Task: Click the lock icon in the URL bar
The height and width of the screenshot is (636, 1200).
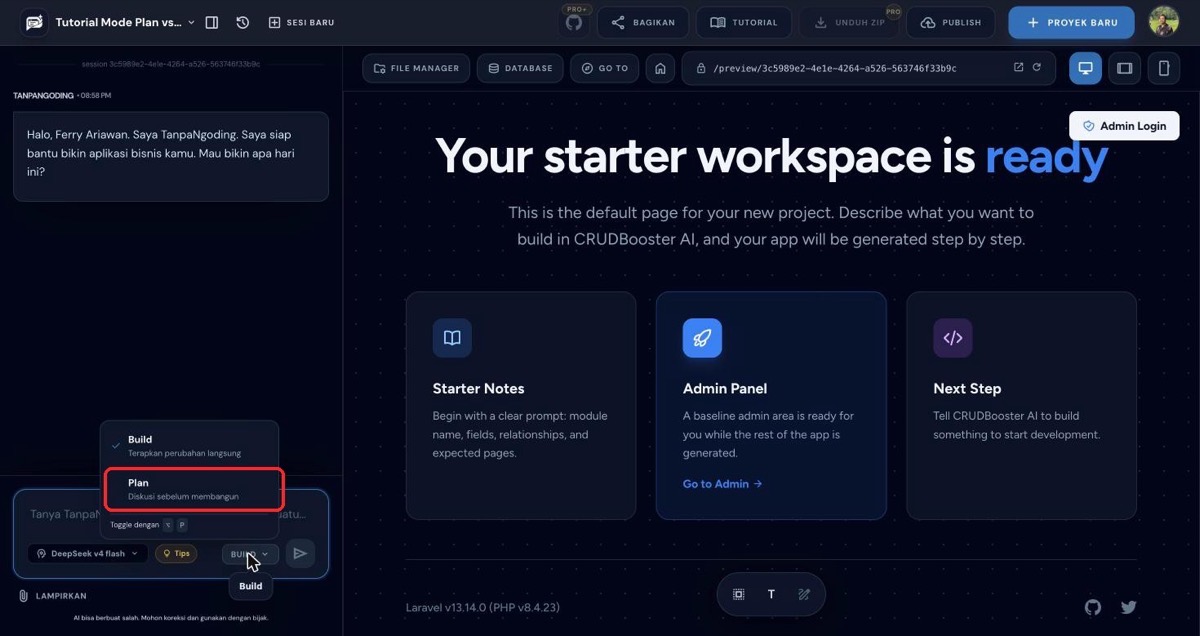Action: (x=701, y=68)
